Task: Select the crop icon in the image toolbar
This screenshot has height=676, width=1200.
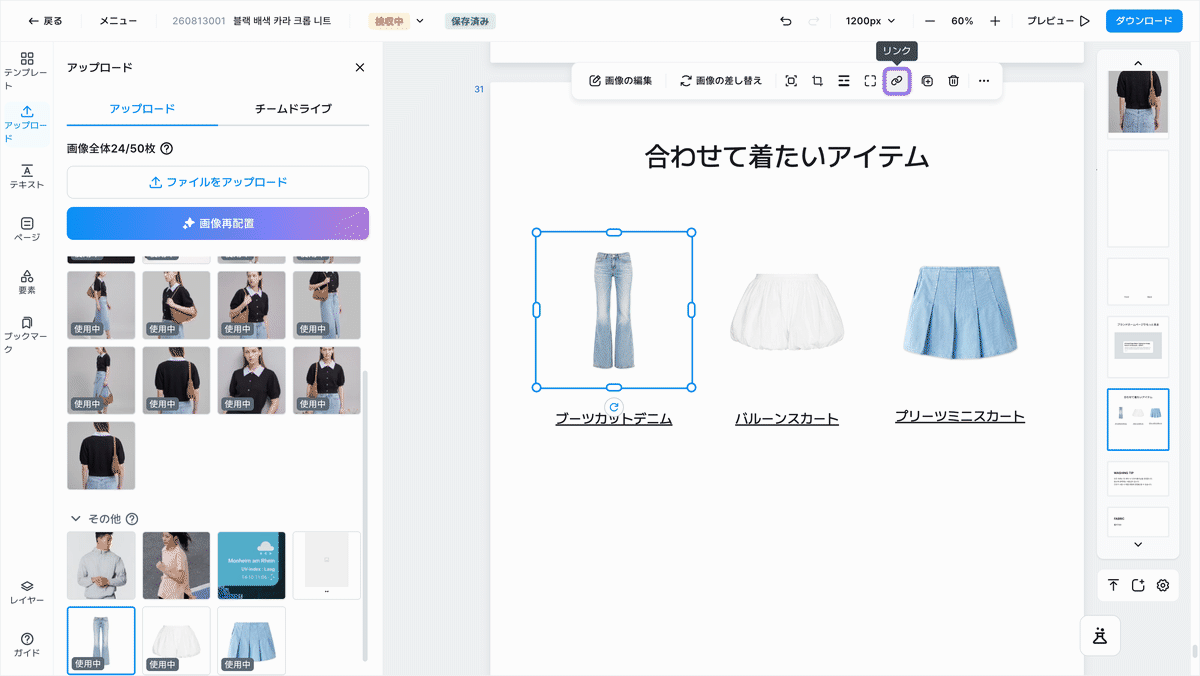Action: pos(817,81)
